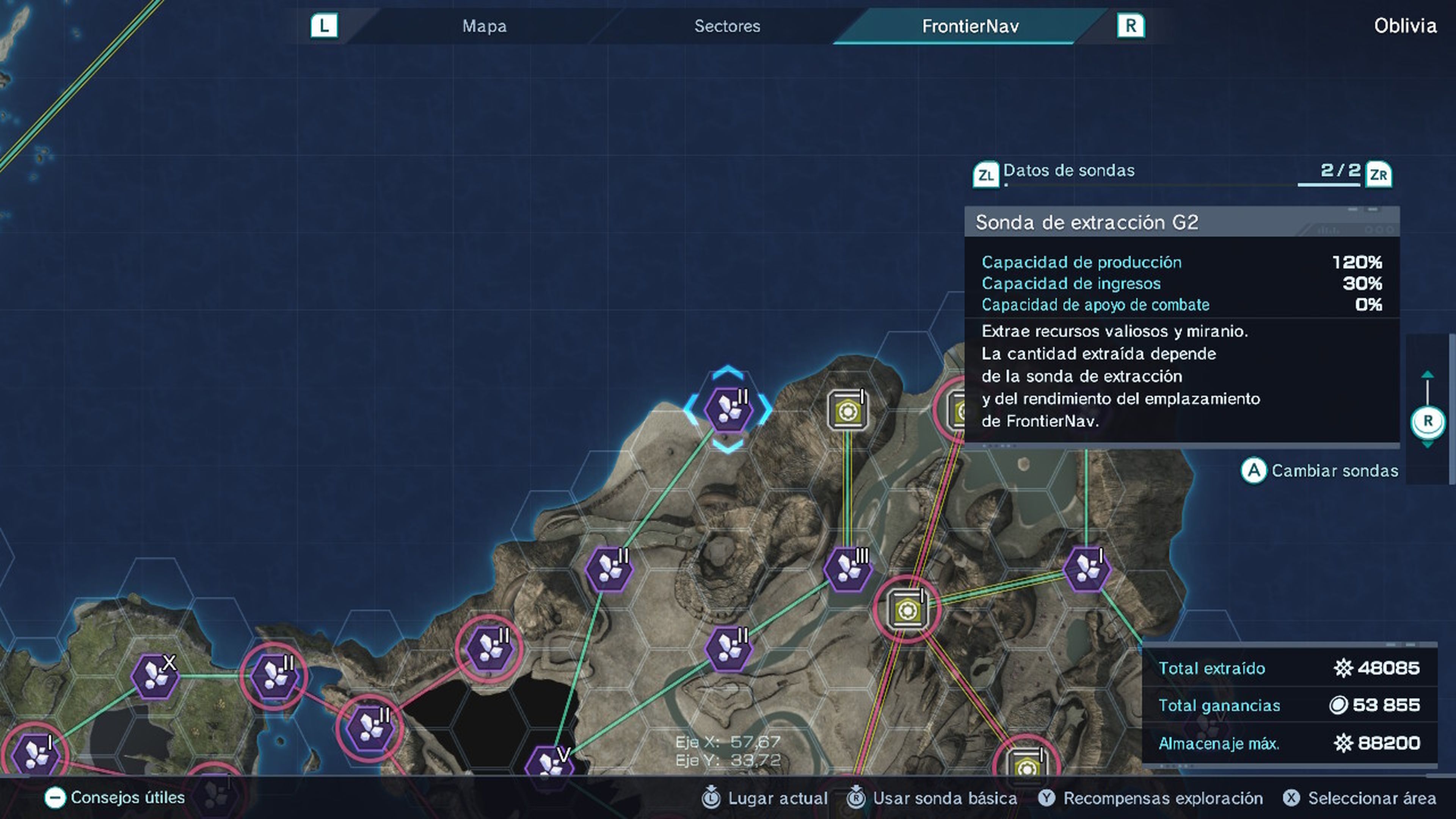Viewport: 1456px width, 819px height.
Task: Switch to the Sectores tab
Action: [727, 26]
